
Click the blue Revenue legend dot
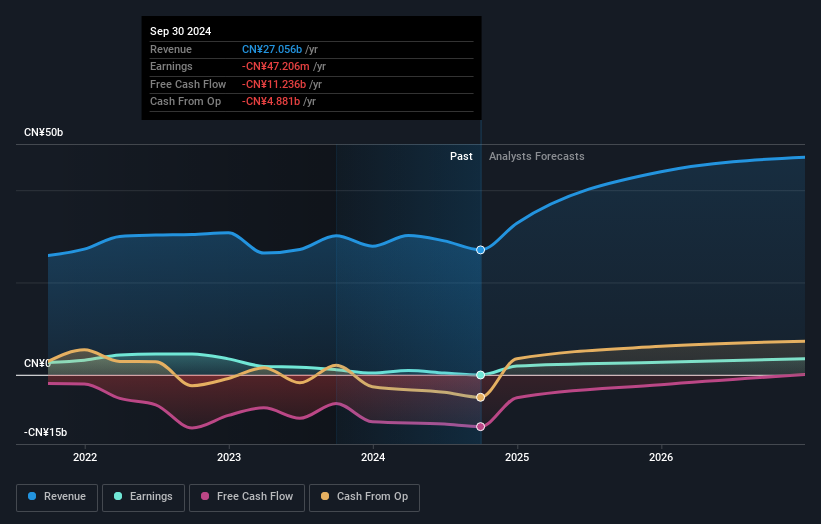point(32,496)
